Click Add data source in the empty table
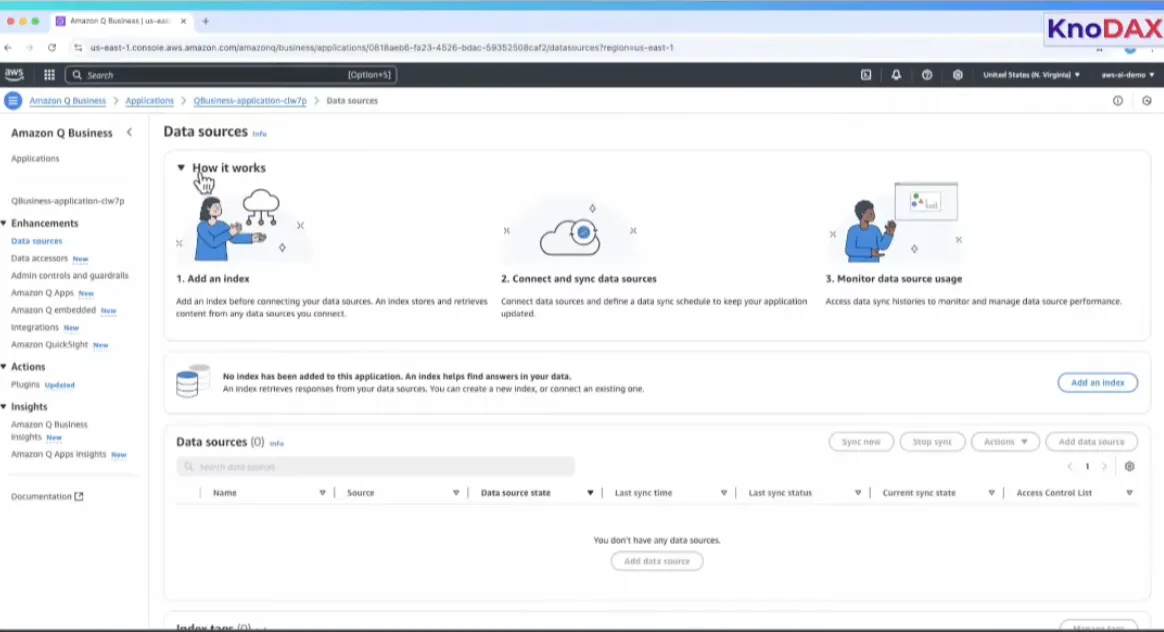 click(x=656, y=561)
